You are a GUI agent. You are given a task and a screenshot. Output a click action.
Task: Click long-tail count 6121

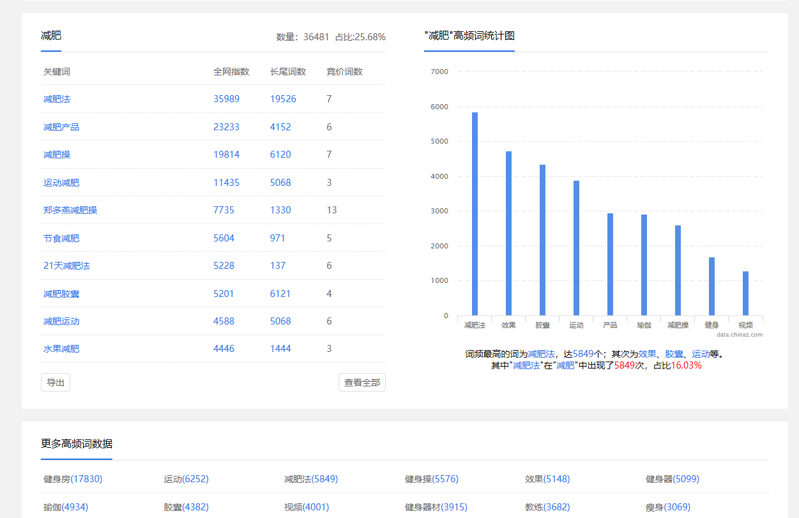280,294
